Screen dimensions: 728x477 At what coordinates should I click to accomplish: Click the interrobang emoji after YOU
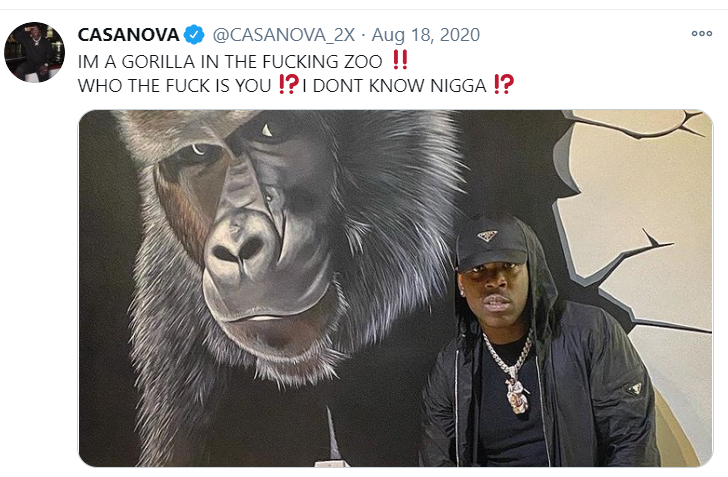288,85
